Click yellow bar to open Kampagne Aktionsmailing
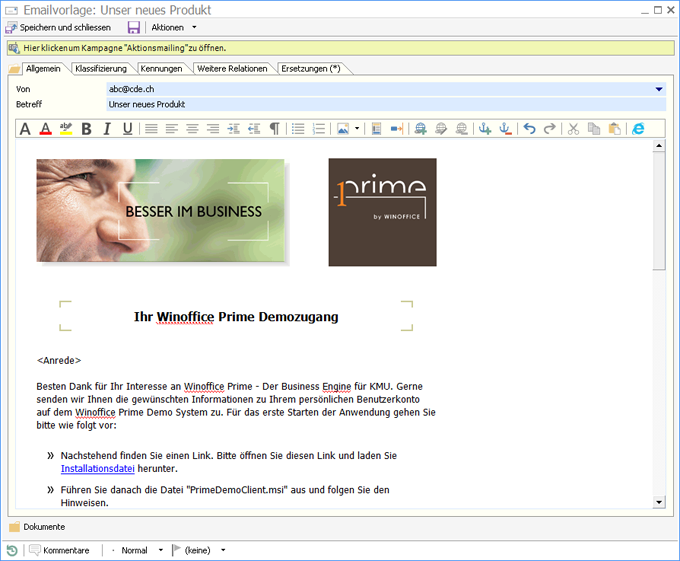The height and width of the screenshot is (561, 680). [x=340, y=48]
